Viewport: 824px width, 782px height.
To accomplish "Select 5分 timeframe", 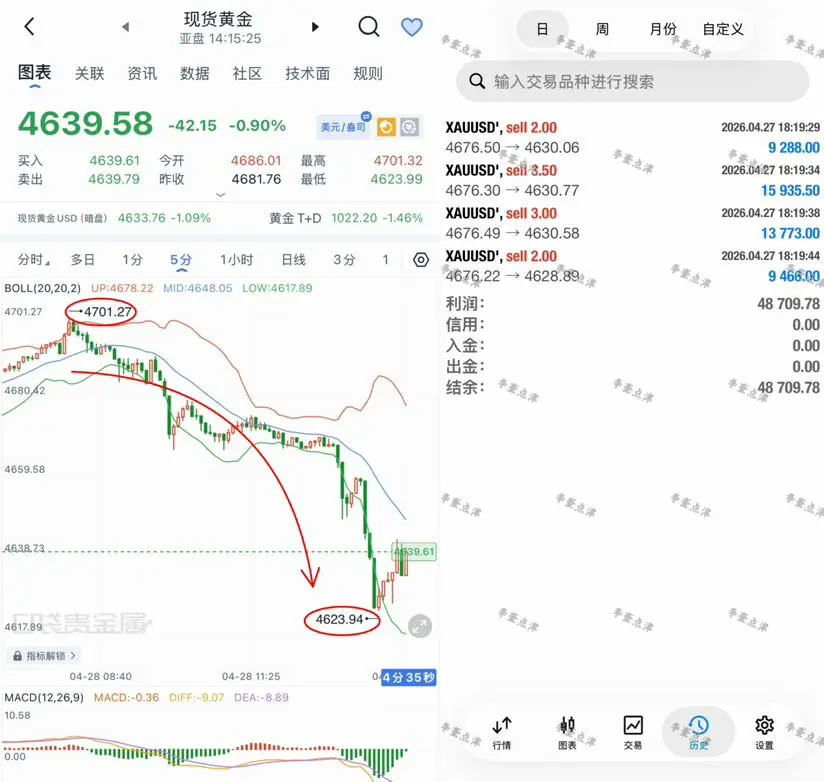I will pos(181,260).
